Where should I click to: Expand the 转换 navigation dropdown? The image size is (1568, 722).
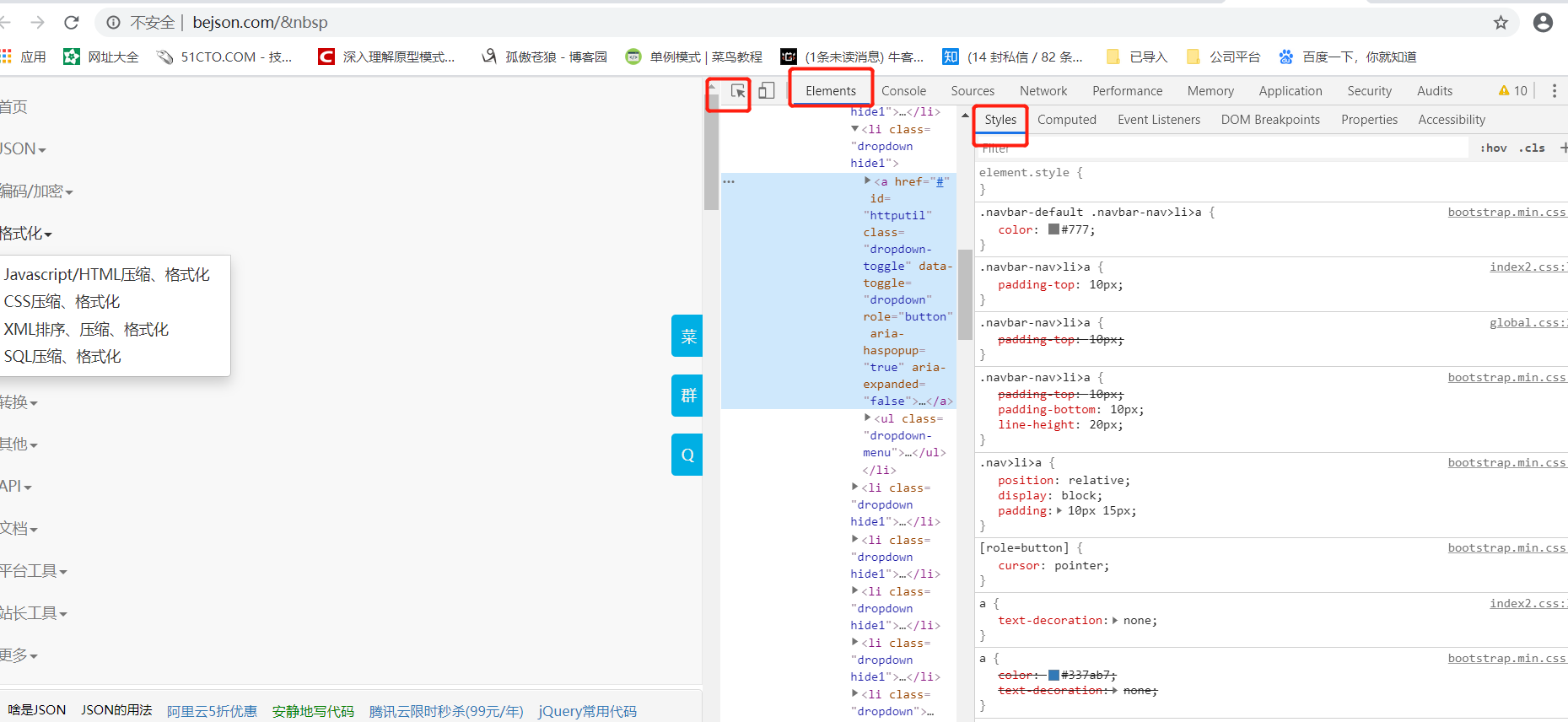(x=19, y=402)
